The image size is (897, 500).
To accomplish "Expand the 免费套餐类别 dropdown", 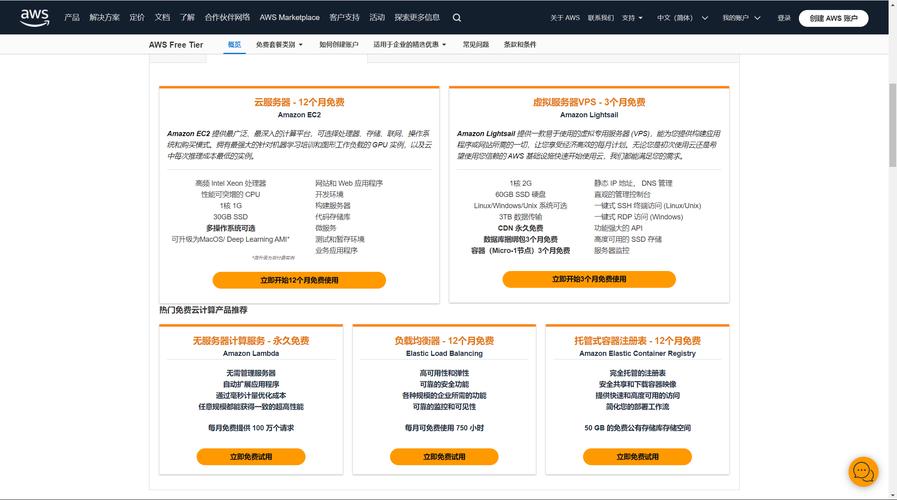I will point(279,45).
